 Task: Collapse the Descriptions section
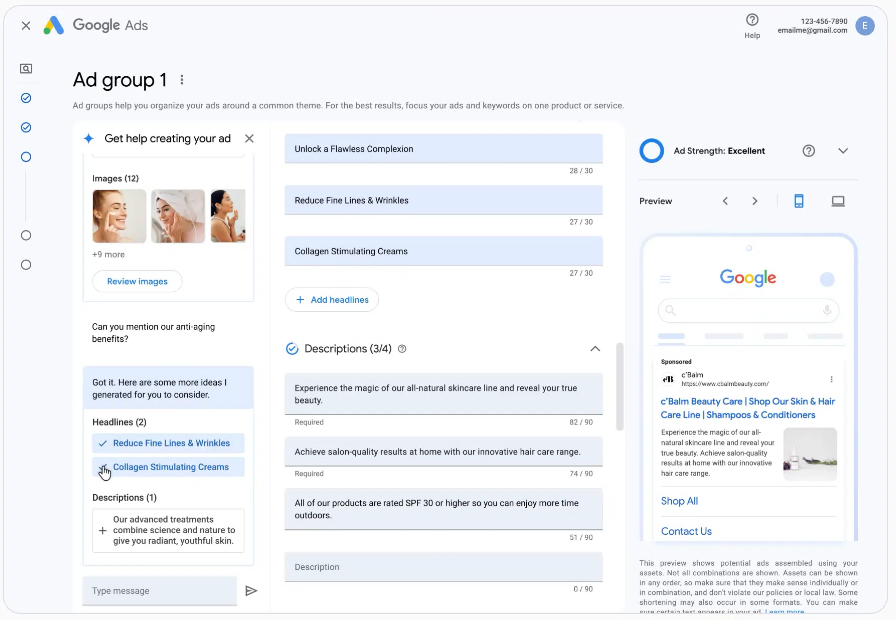pyautogui.click(x=595, y=349)
